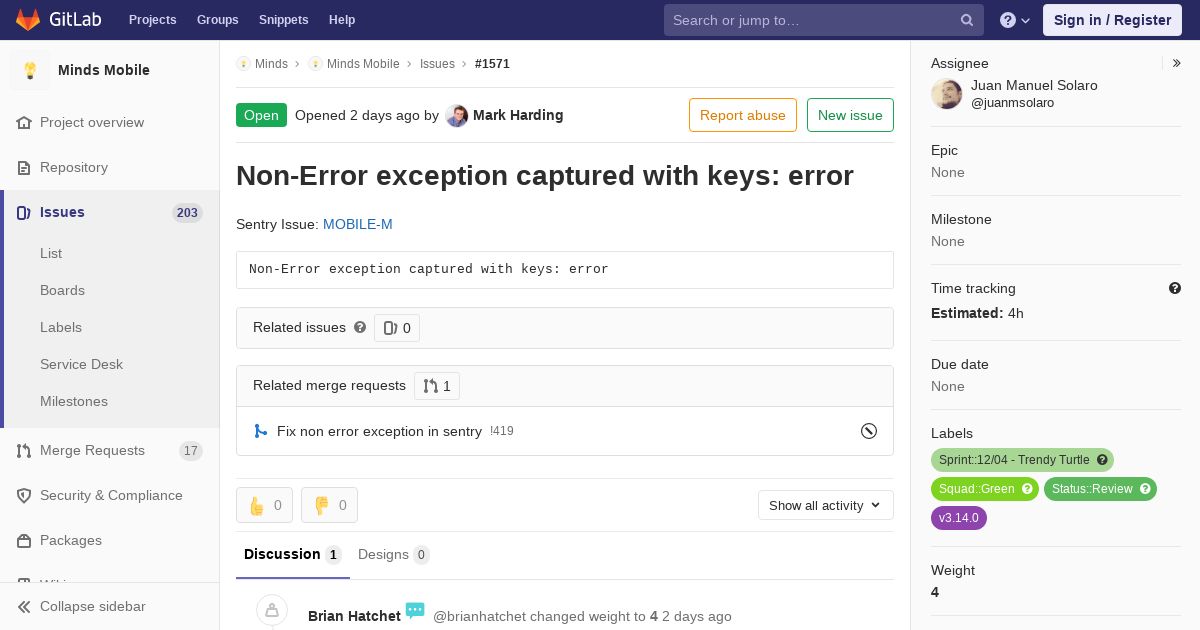Open Issues in the sidebar
The width and height of the screenshot is (1200, 630).
(x=62, y=212)
